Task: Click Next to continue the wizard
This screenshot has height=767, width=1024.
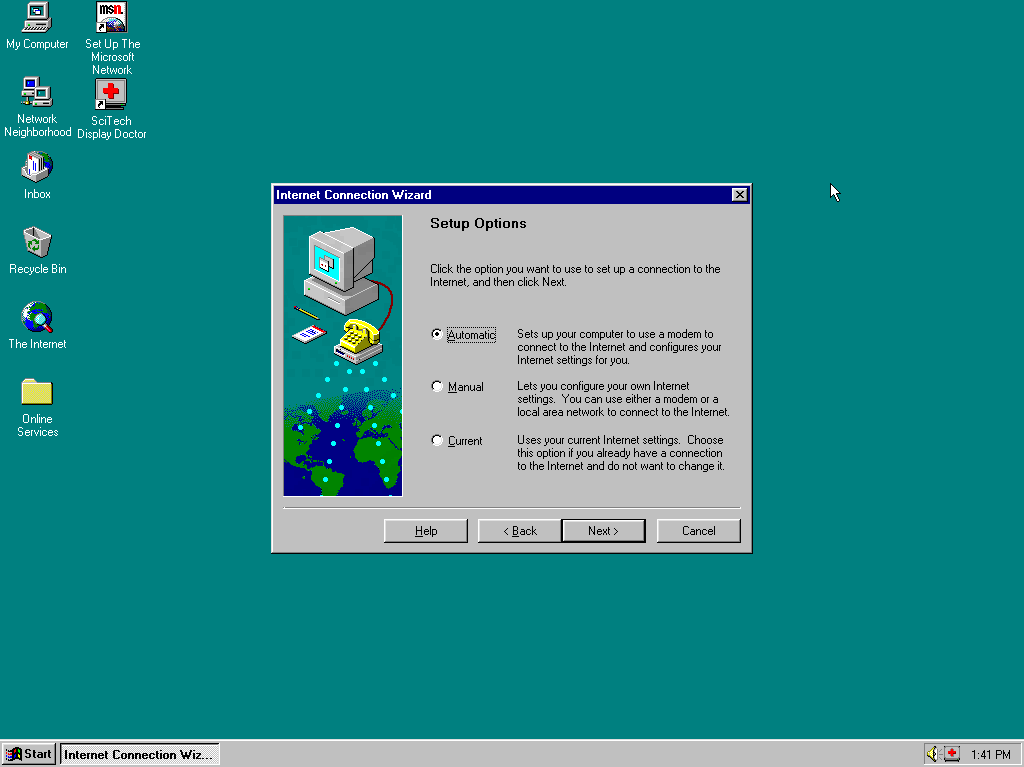Action: pyautogui.click(x=603, y=530)
